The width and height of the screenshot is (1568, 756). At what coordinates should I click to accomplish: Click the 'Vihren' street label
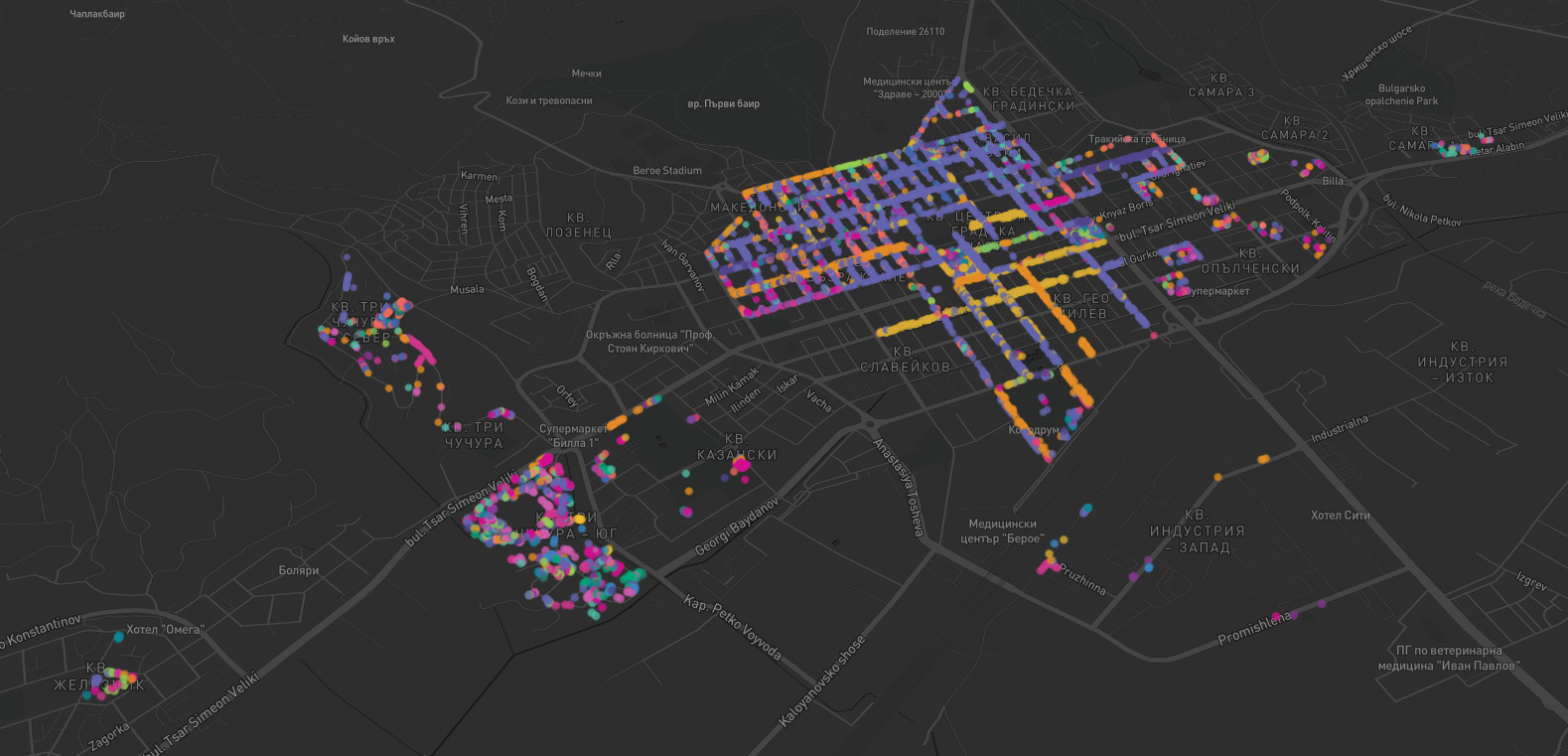pyautogui.click(x=464, y=219)
